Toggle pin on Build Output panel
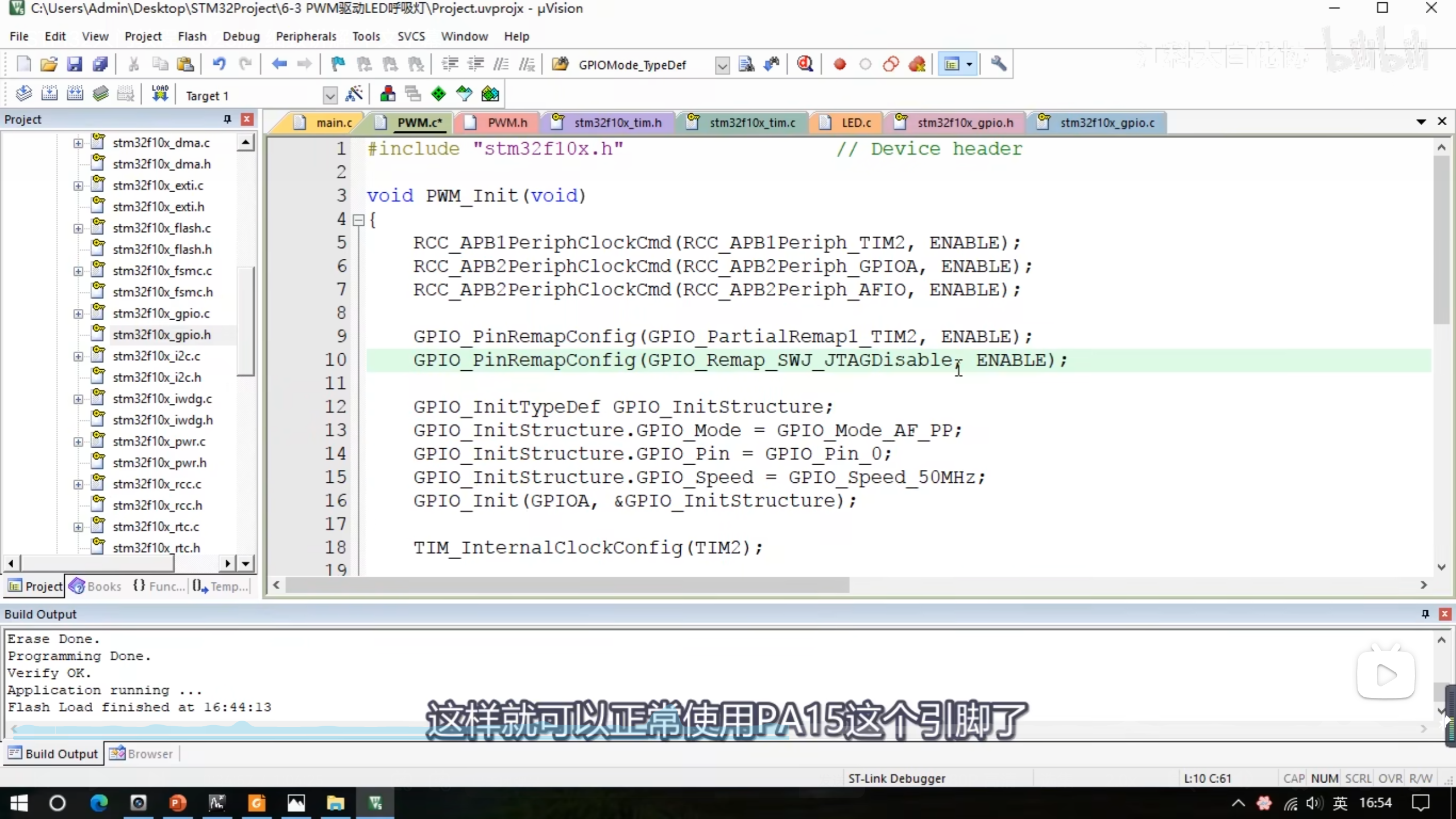 [1425, 614]
